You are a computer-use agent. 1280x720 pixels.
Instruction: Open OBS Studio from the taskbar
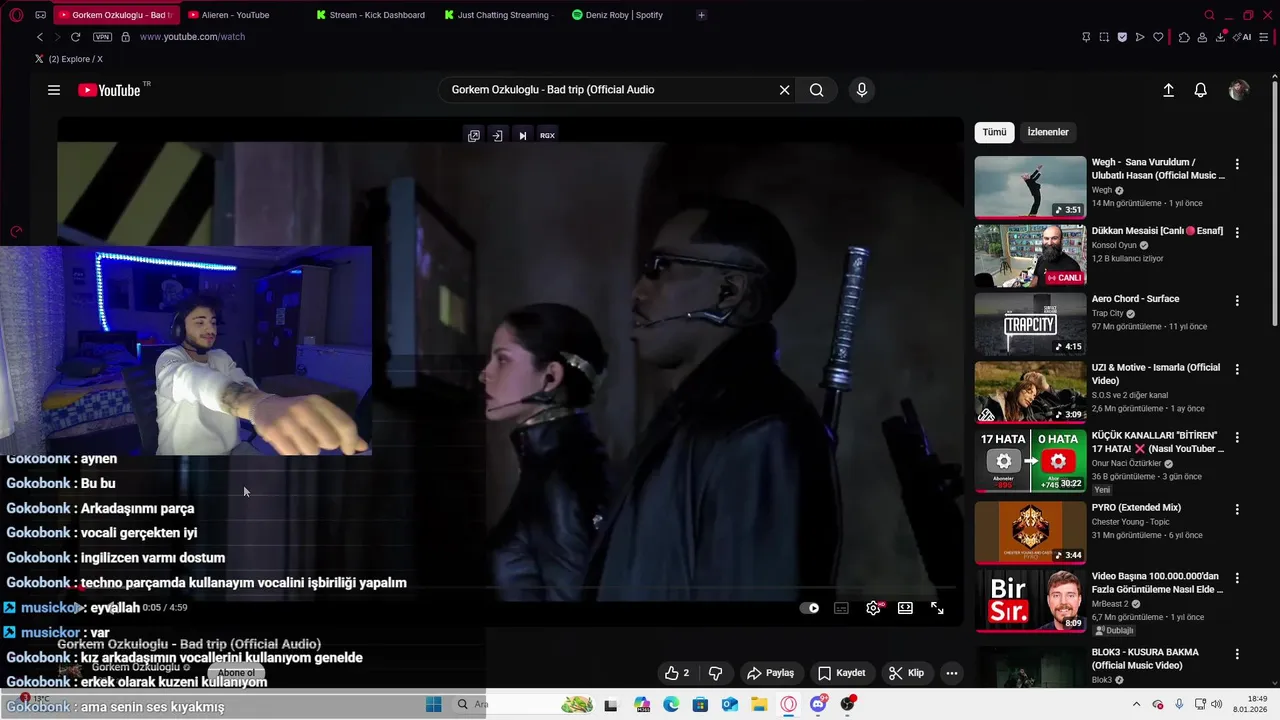pyautogui.click(x=848, y=704)
